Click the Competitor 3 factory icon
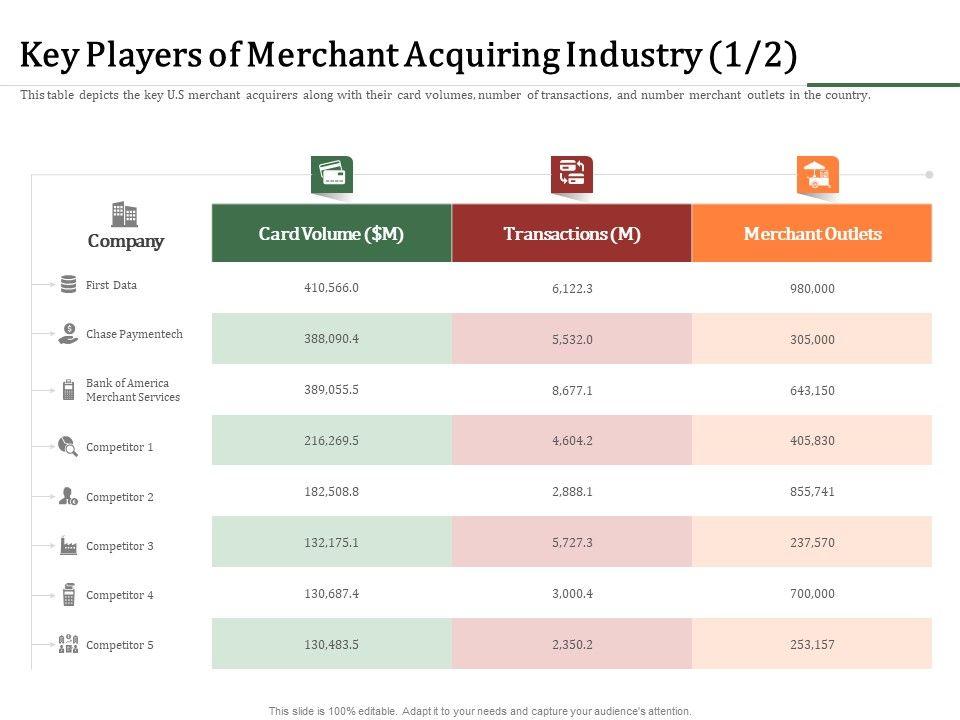Image resolution: width=960 pixels, height=720 pixels. pyautogui.click(x=68, y=546)
